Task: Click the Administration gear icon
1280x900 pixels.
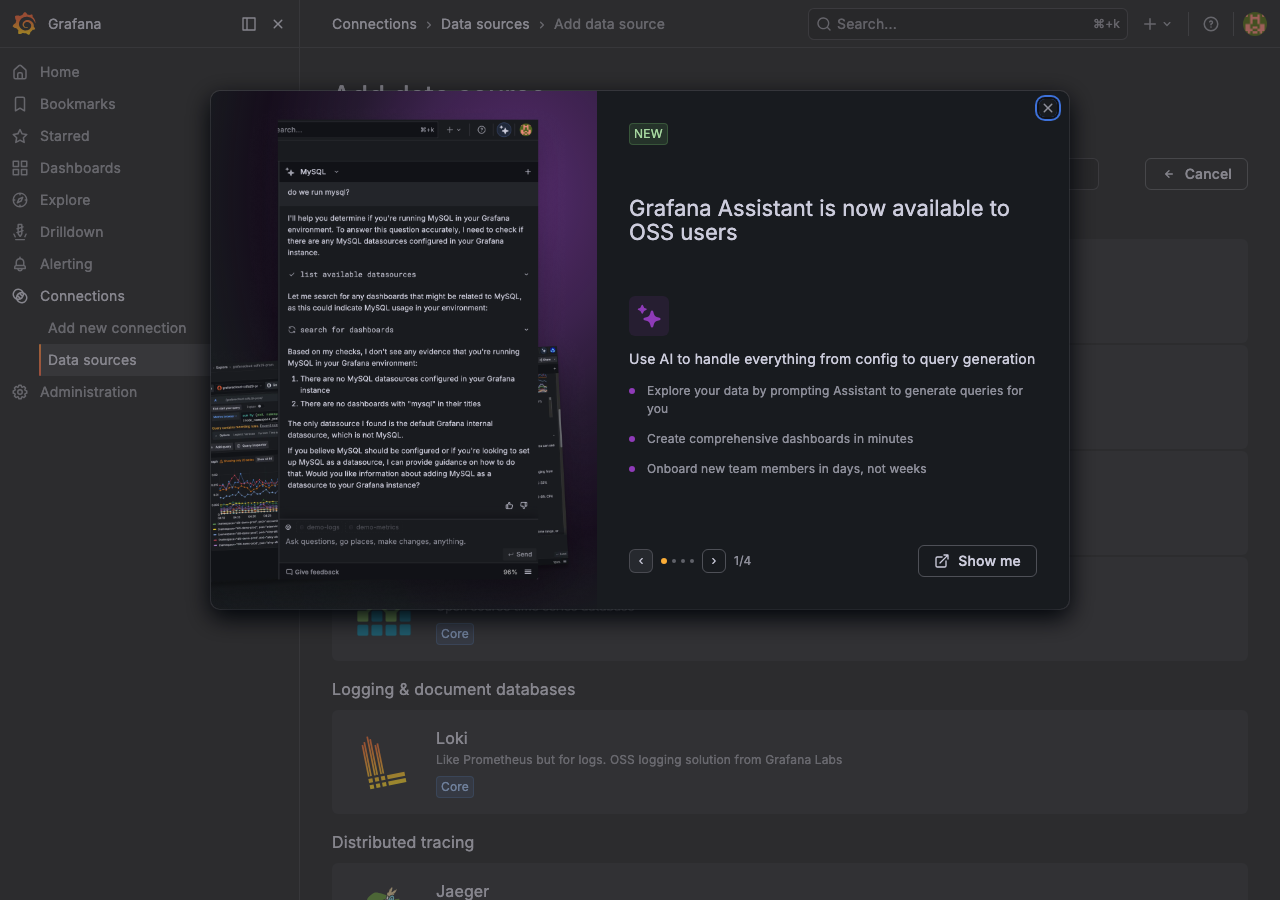Action: click(20, 392)
